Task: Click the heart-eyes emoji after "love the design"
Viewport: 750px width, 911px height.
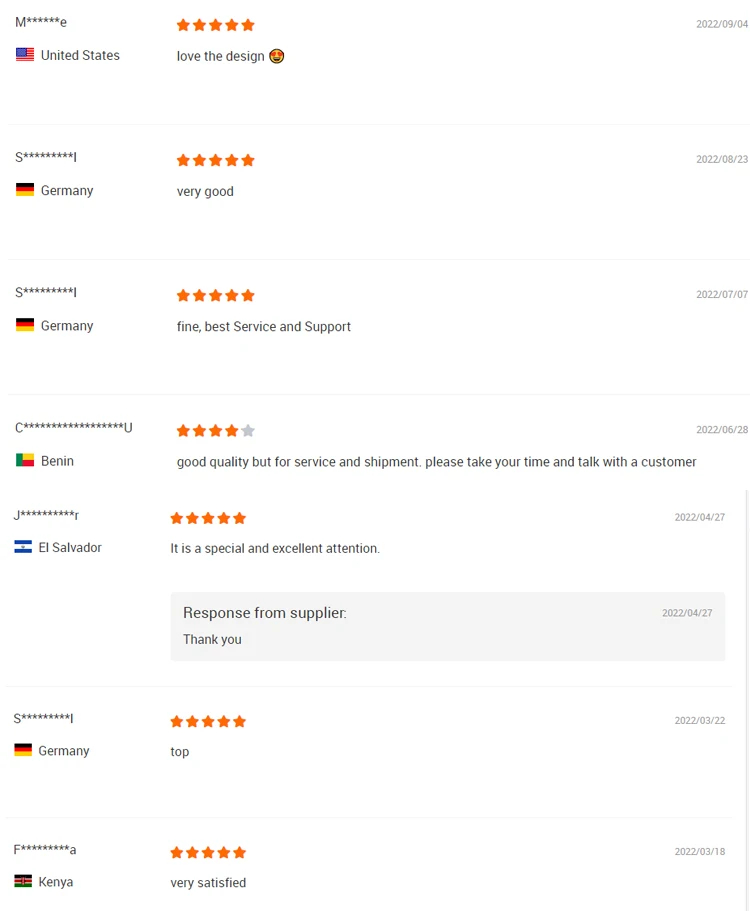Action: [x=277, y=56]
